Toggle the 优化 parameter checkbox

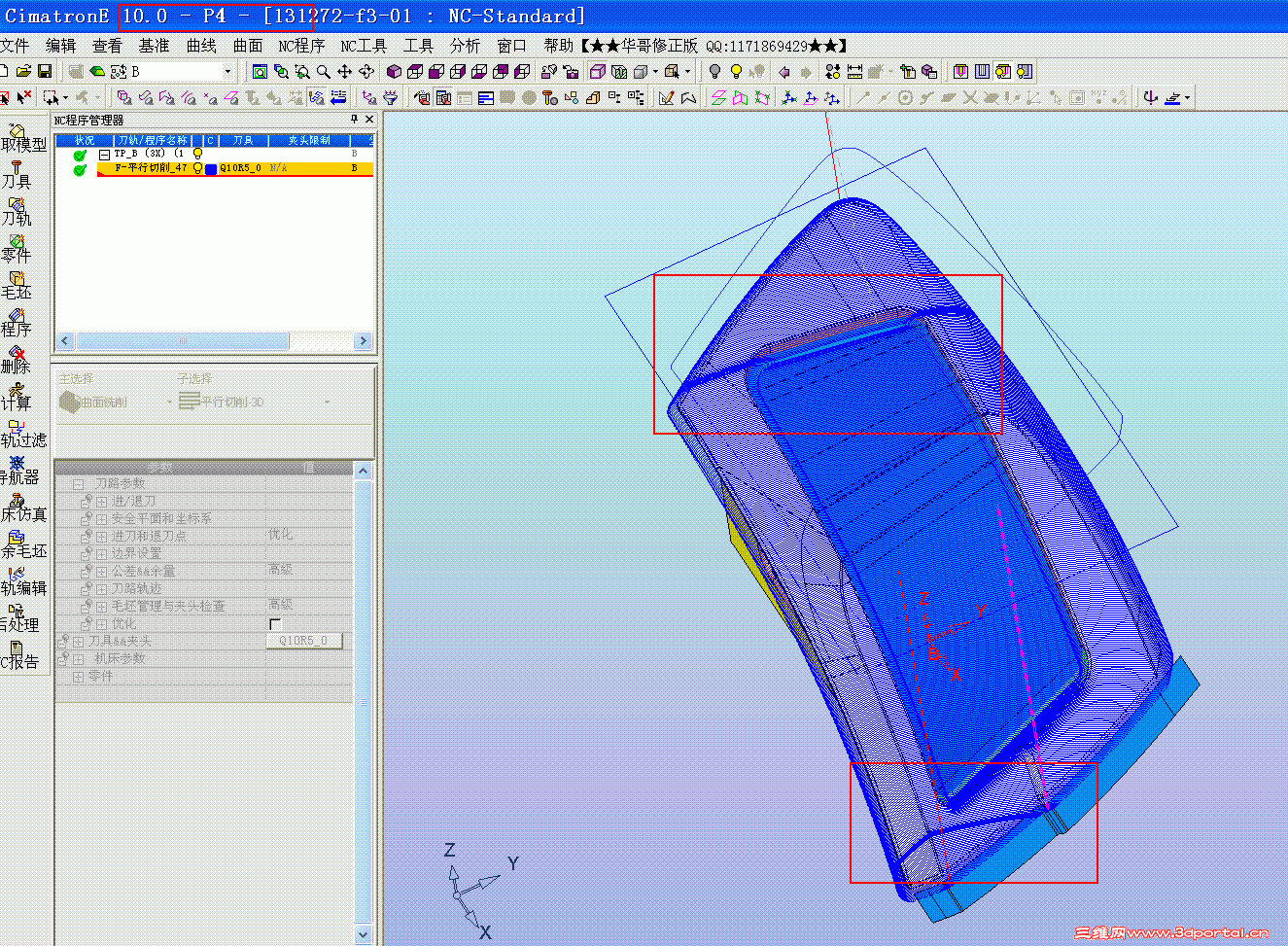click(275, 624)
